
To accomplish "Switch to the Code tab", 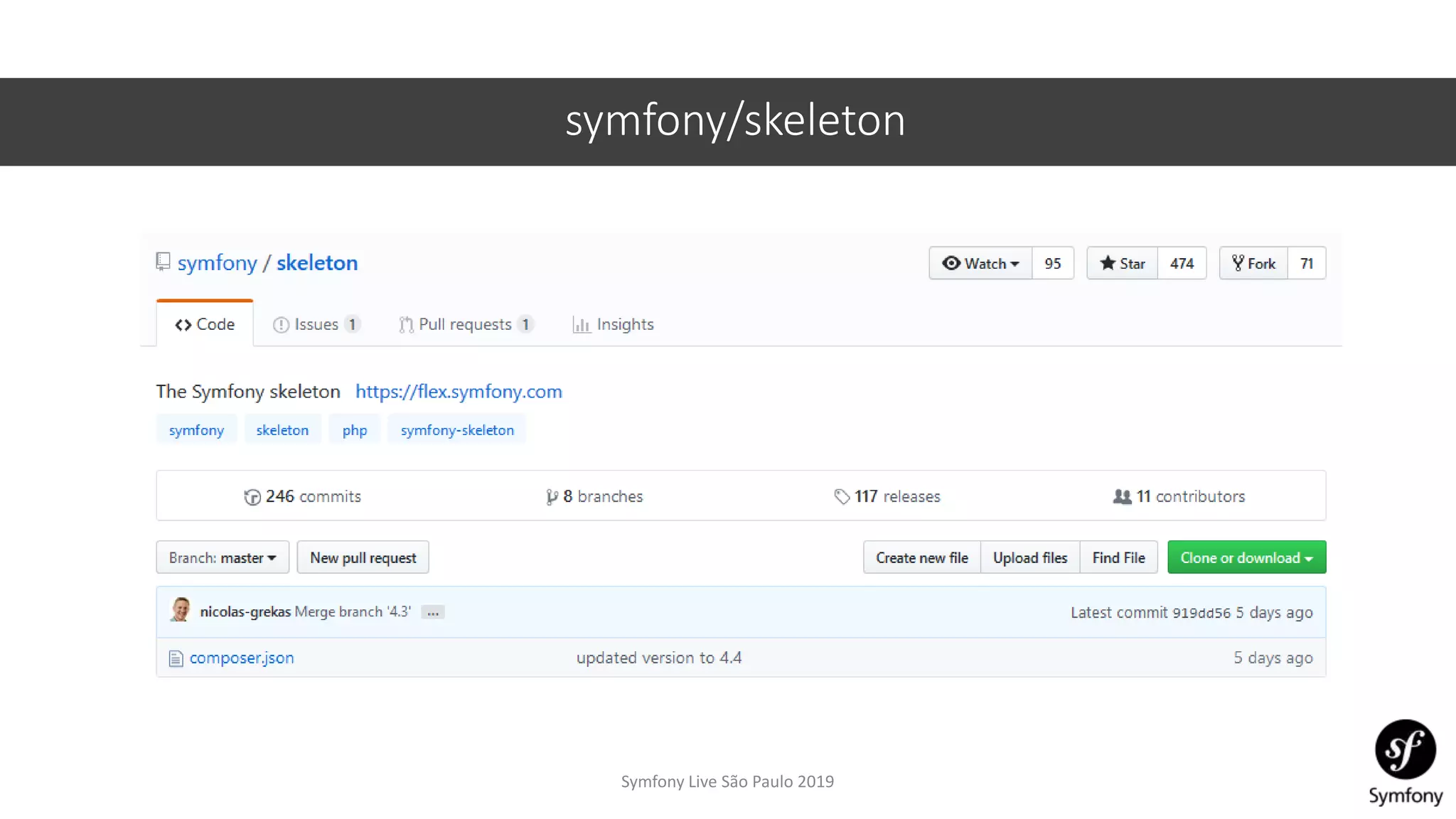I will pyautogui.click(x=205, y=324).
